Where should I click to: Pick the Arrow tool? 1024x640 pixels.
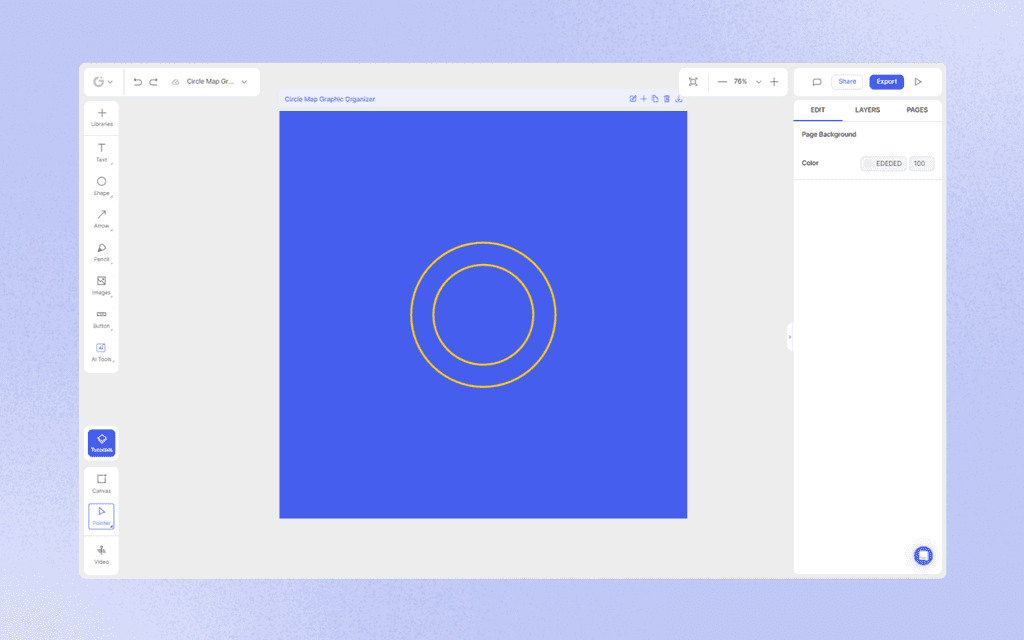click(101, 220)
